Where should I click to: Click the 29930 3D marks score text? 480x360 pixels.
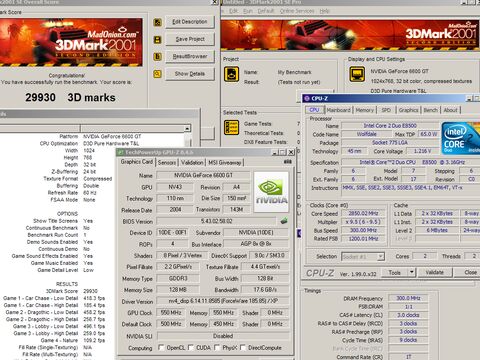pyautogui.click(x=70, y=97)
